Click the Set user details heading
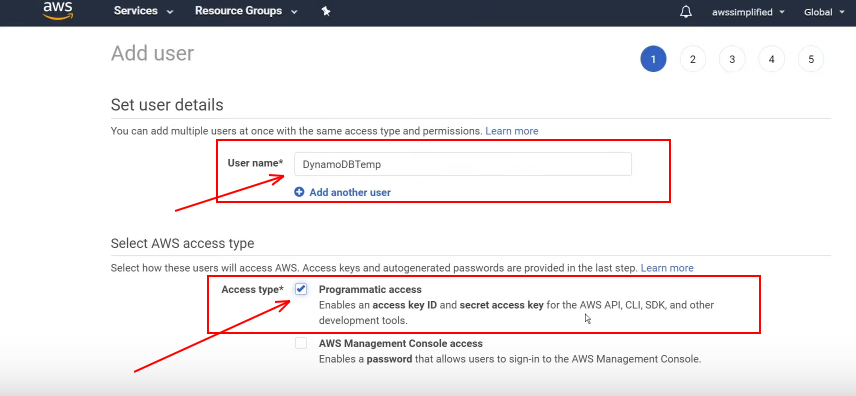856x396 pixels. click(167, 105)
